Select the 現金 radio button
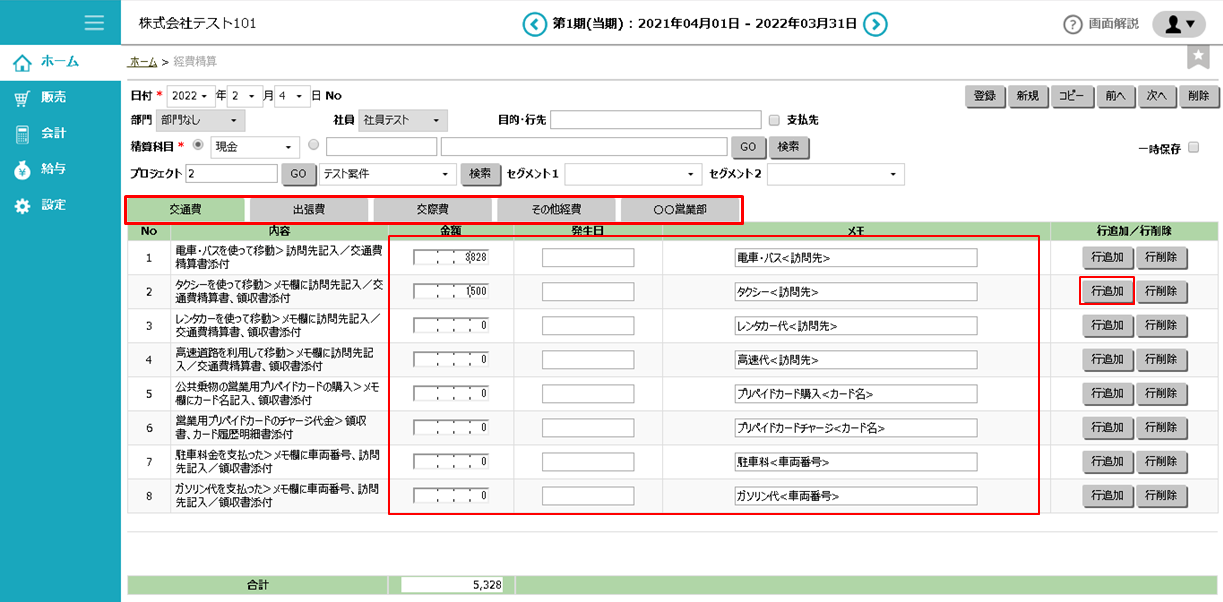The image size is (1223, 602). (x=197, y=145)
